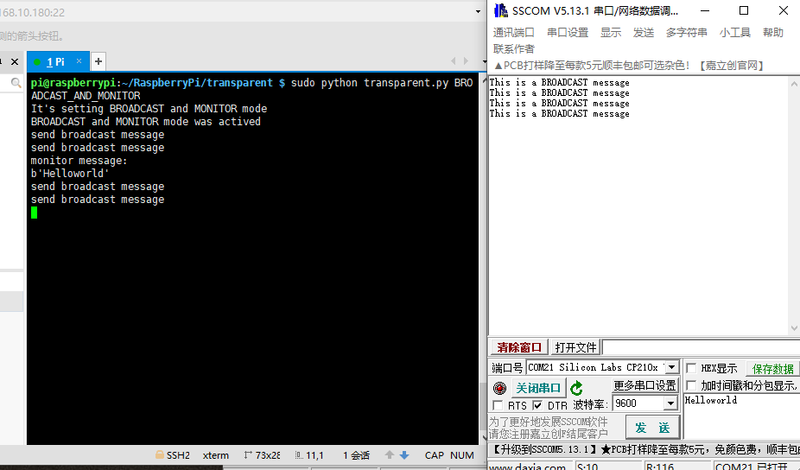Open the 小工具 menu in SSCOM
The image size is (800, 470).
pyautogui.click(x=735, y=33)
